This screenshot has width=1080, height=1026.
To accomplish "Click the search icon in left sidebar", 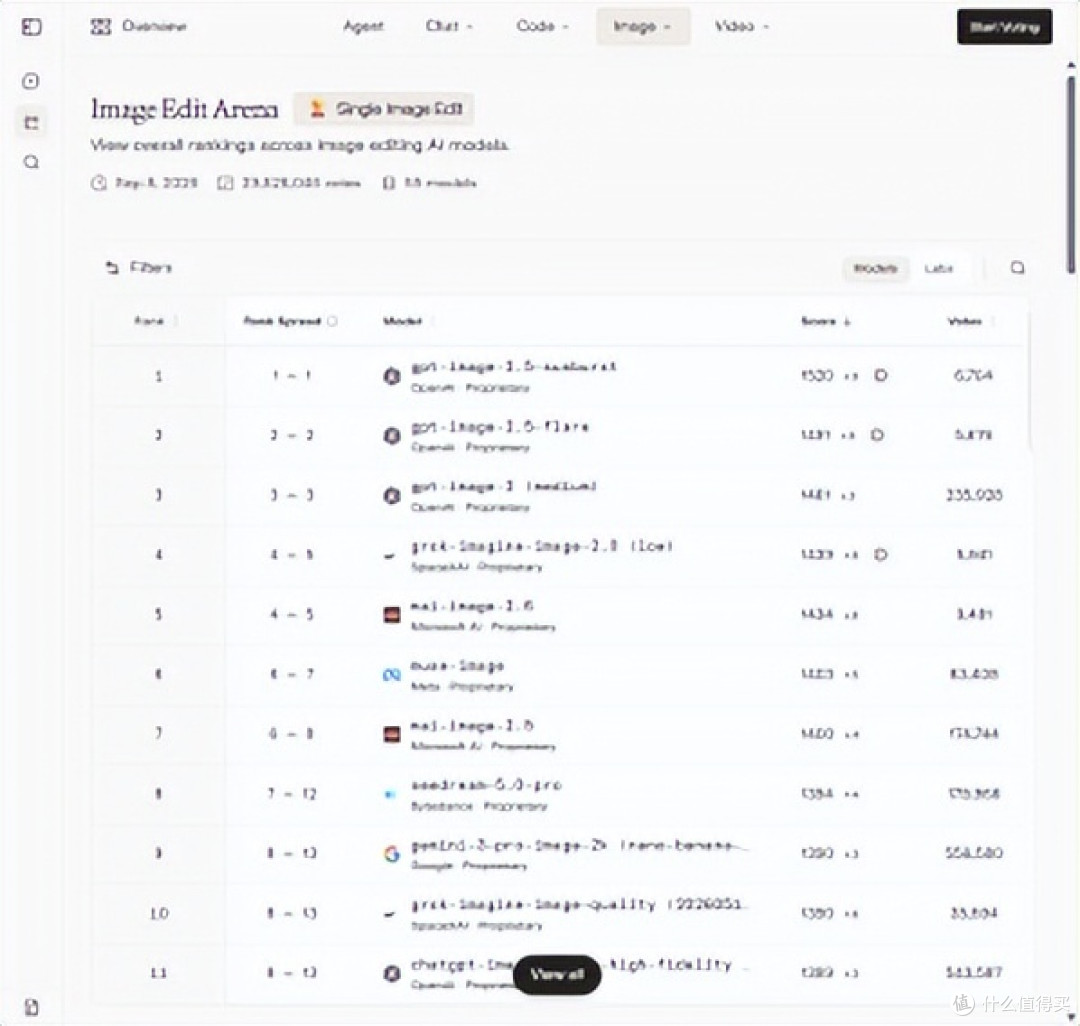I will (31, 163).
